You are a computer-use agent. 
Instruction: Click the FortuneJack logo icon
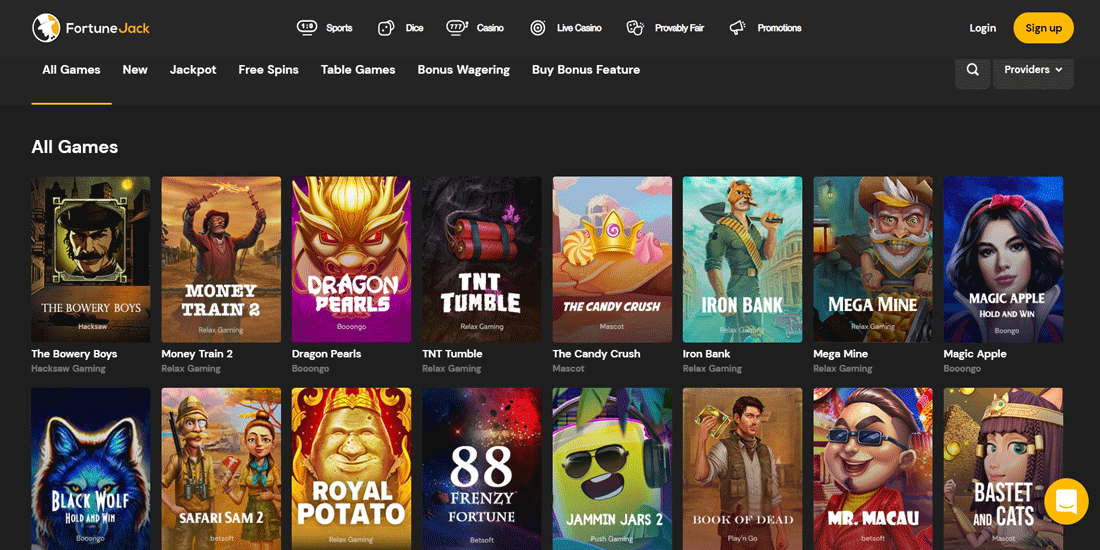(46, 28)
